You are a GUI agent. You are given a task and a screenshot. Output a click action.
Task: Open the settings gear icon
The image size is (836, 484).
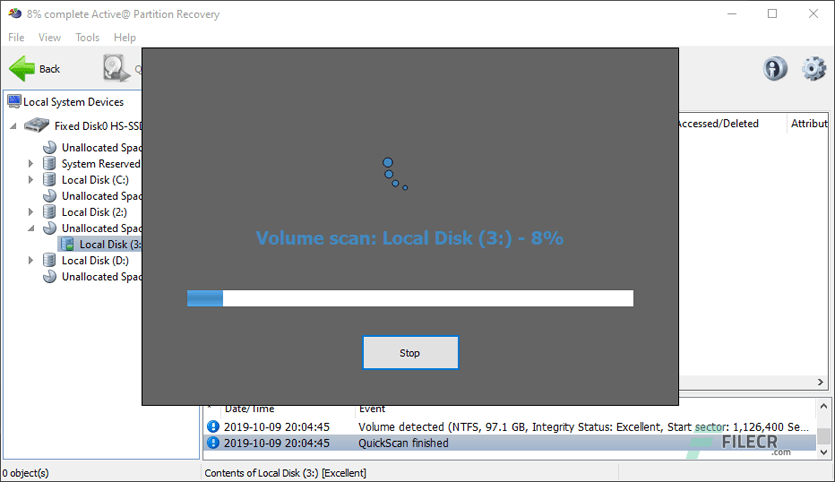pos(814,69)
